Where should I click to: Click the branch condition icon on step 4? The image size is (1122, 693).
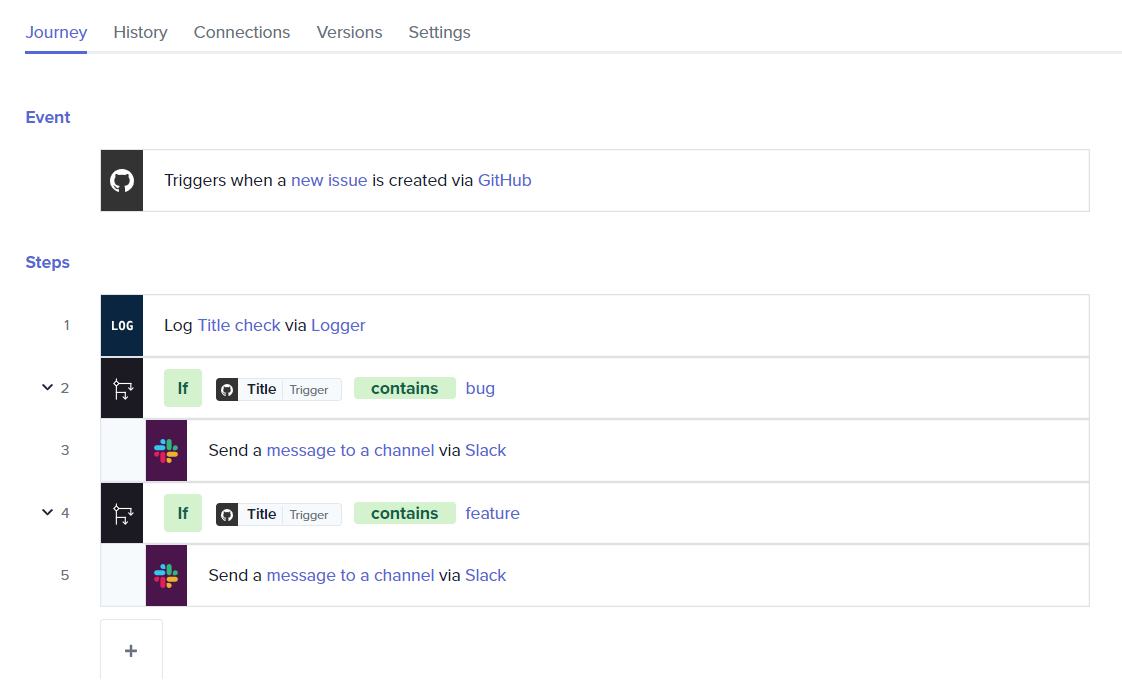point(122,513)
